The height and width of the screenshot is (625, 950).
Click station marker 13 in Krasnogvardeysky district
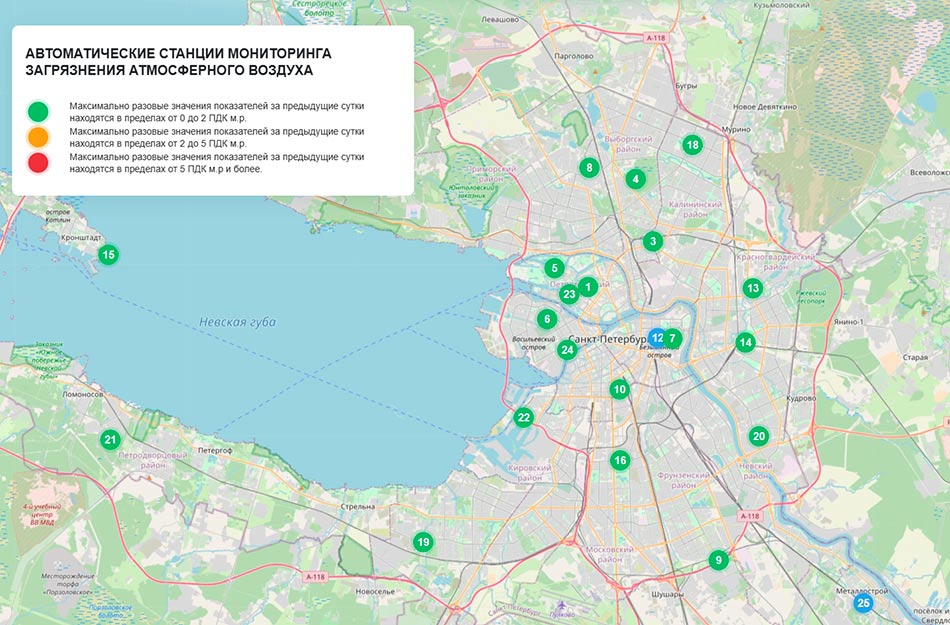click(753, 288)
